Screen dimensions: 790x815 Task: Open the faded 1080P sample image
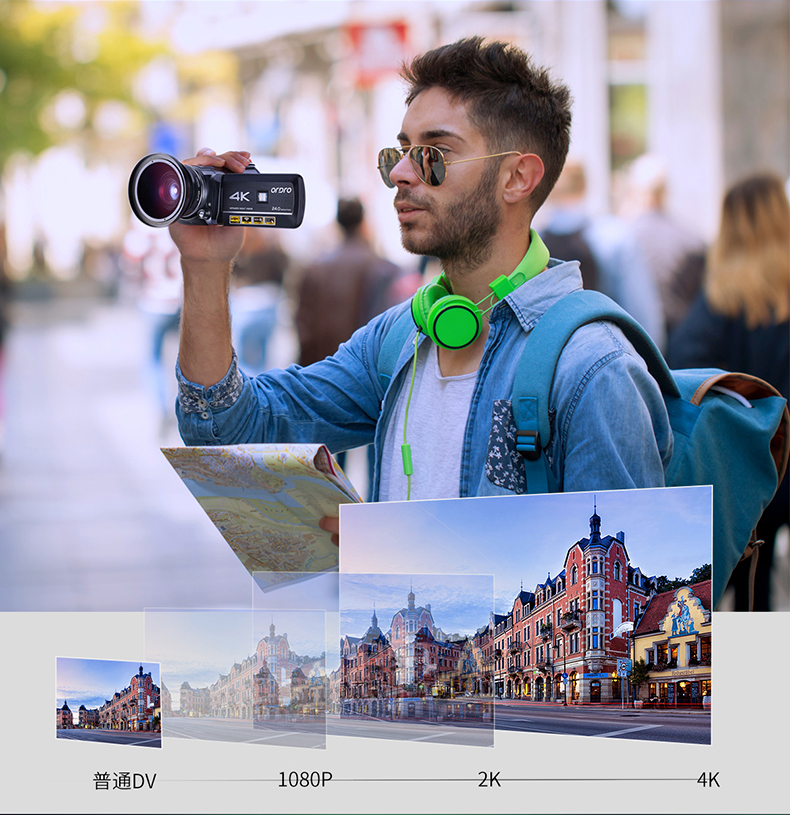[235, 678]
